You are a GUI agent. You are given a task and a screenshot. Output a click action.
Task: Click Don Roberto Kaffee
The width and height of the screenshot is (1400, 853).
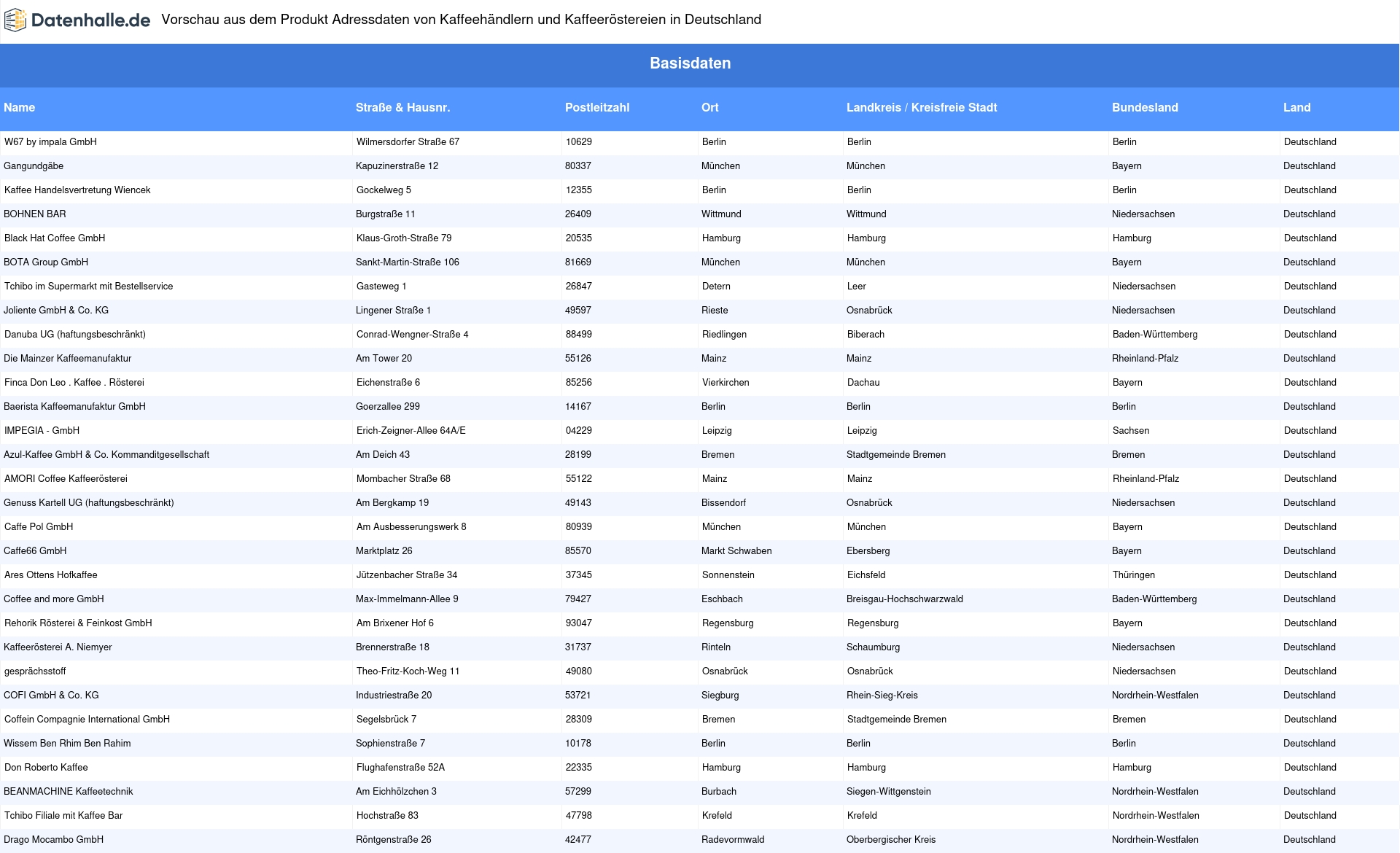click(46, 768)
